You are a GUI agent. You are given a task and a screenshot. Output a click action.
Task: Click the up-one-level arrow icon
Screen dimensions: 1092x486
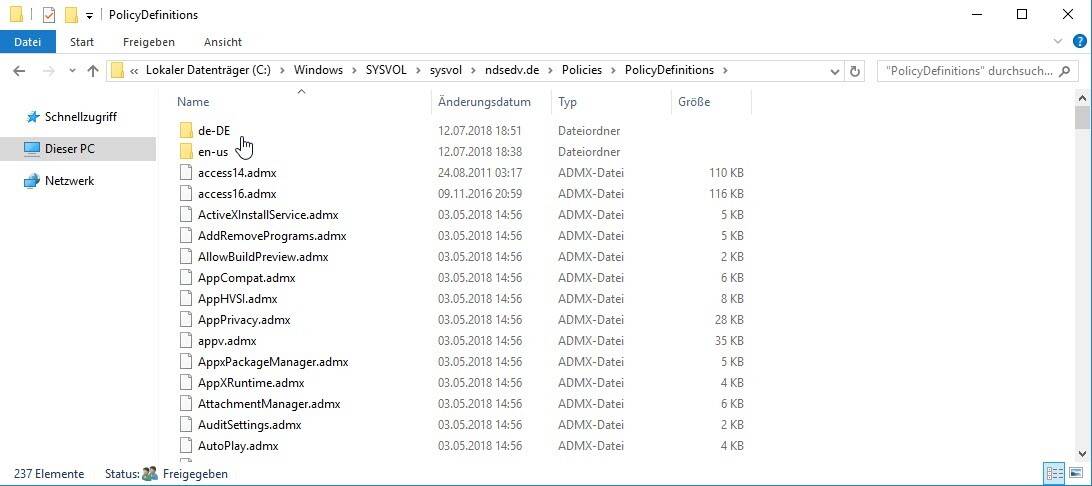[x=93, y=71]
